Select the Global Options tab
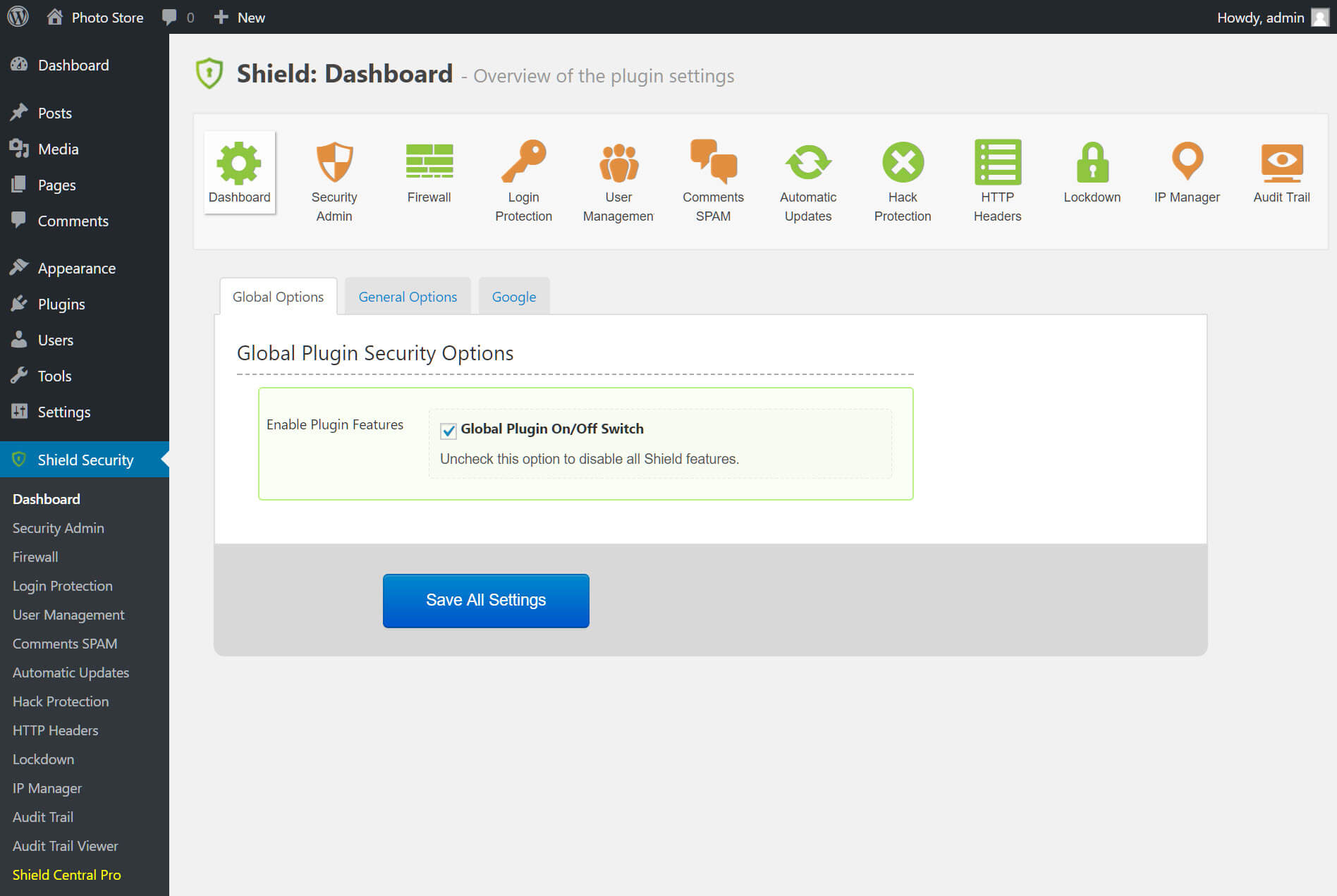This screenshot has width=1337, height=896. click(278, 297)
